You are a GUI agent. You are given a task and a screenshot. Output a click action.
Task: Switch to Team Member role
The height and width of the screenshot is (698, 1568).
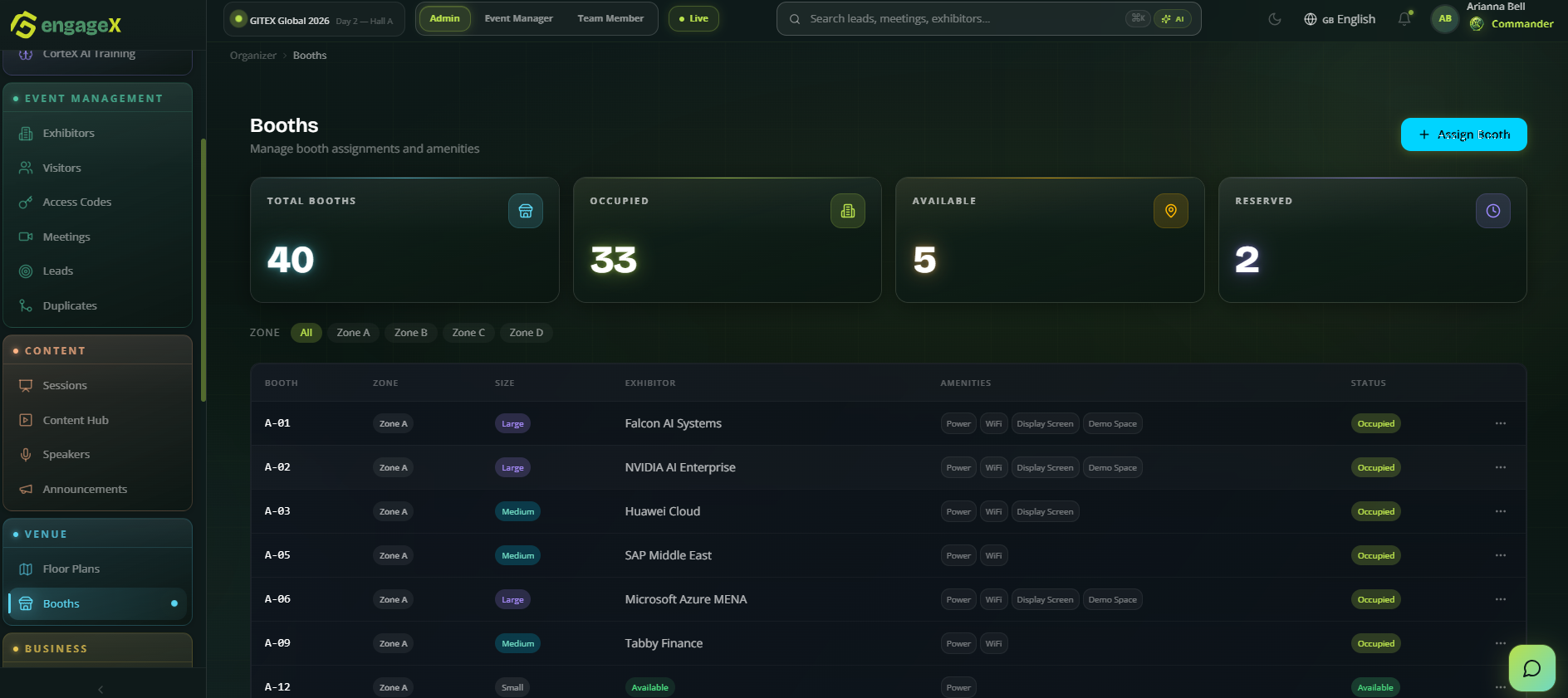(610, 18)
